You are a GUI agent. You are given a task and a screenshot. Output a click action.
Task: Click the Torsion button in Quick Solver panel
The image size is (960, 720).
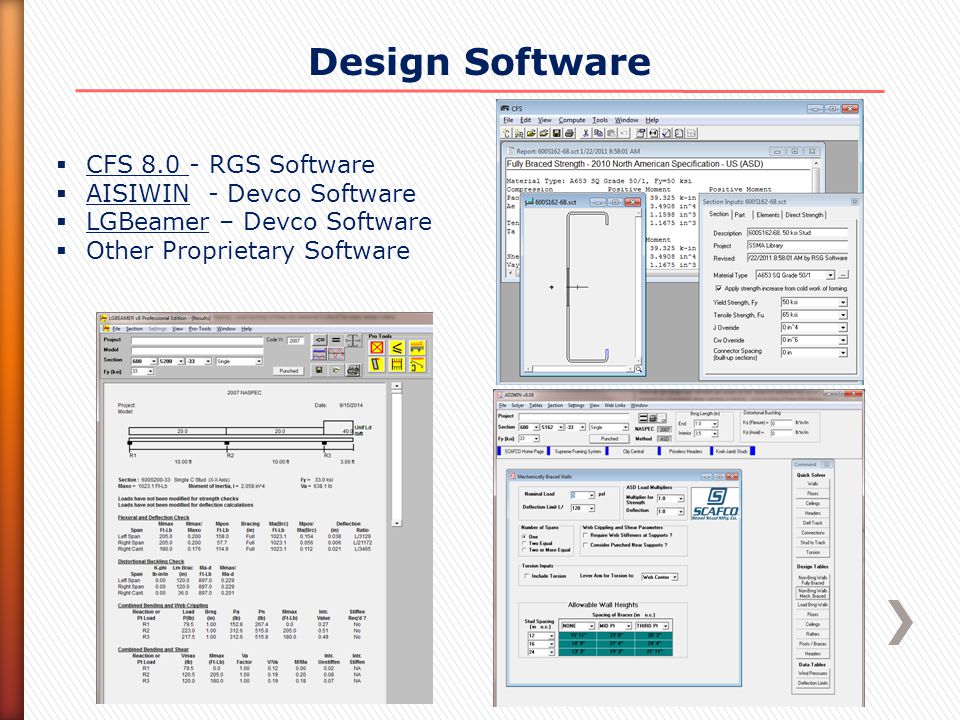[x=812, y=552]
